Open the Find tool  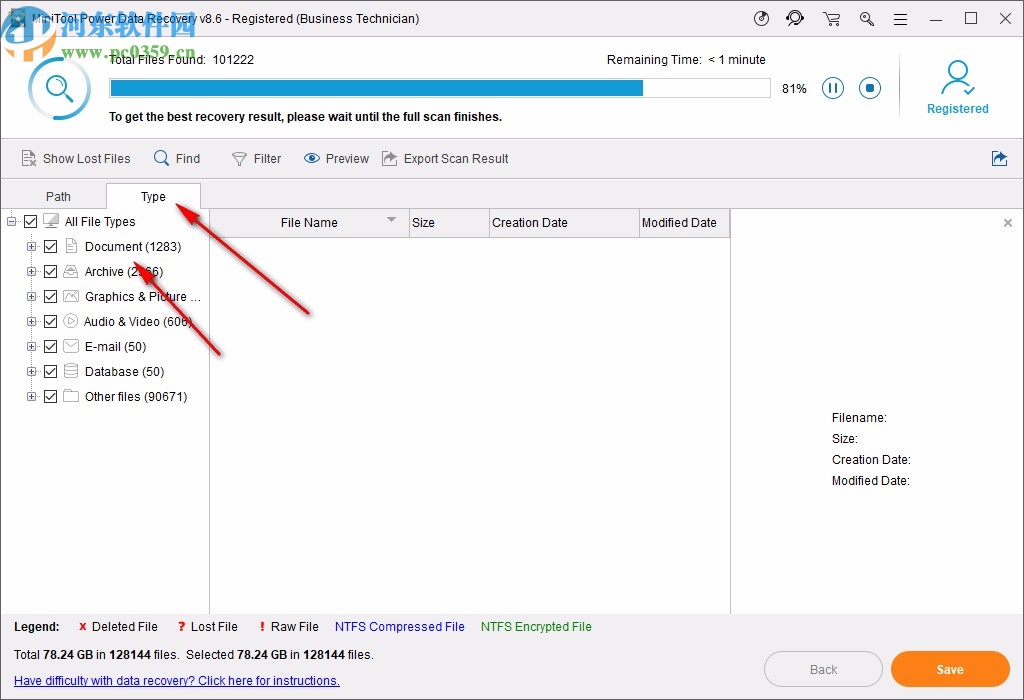click(177, 159)
